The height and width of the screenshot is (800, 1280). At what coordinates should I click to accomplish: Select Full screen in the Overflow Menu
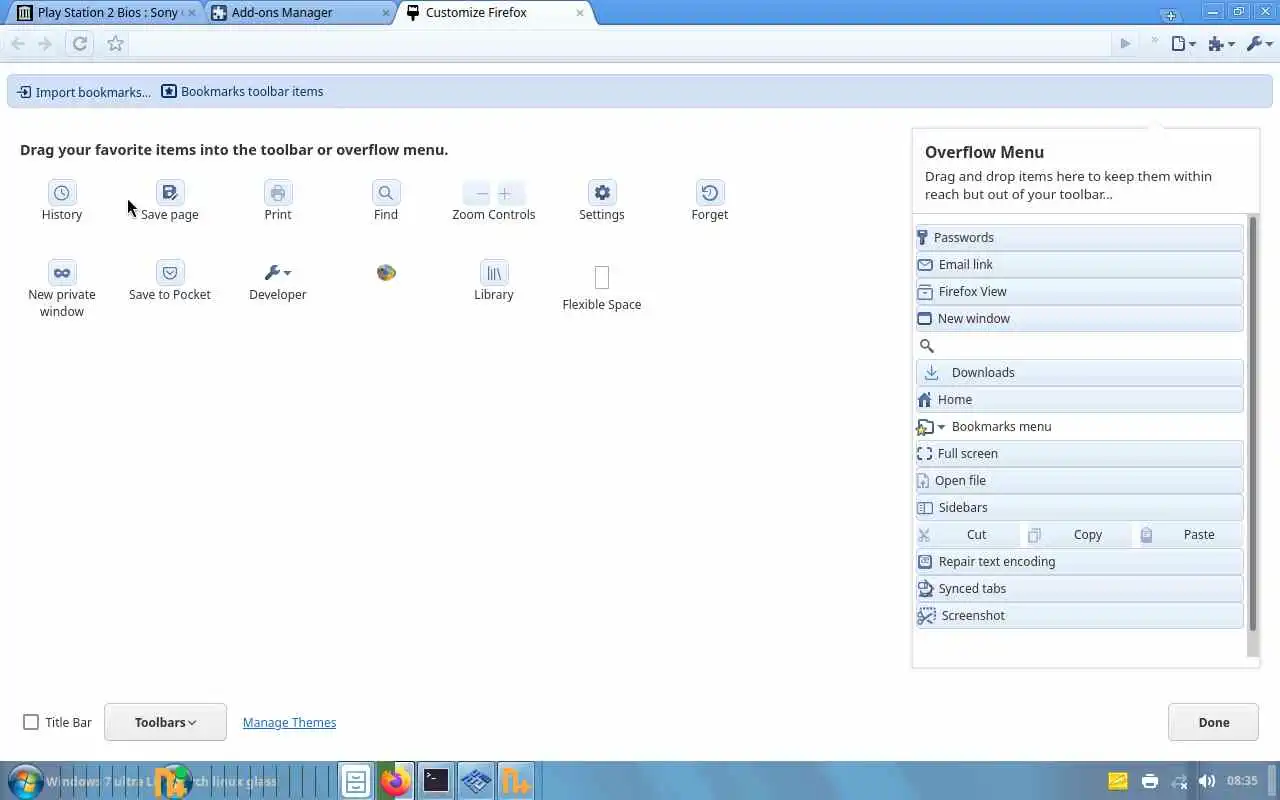pyautogui.click(x=1079, y=453)
